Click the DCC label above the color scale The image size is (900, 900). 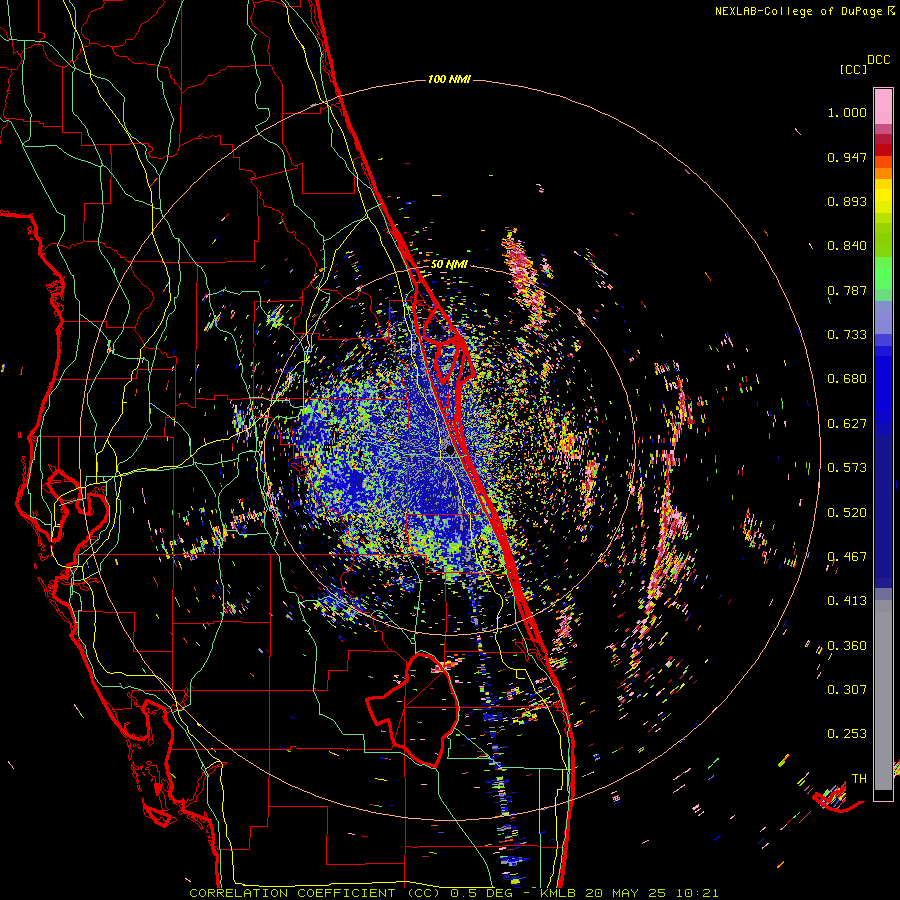tap(878, 60)
